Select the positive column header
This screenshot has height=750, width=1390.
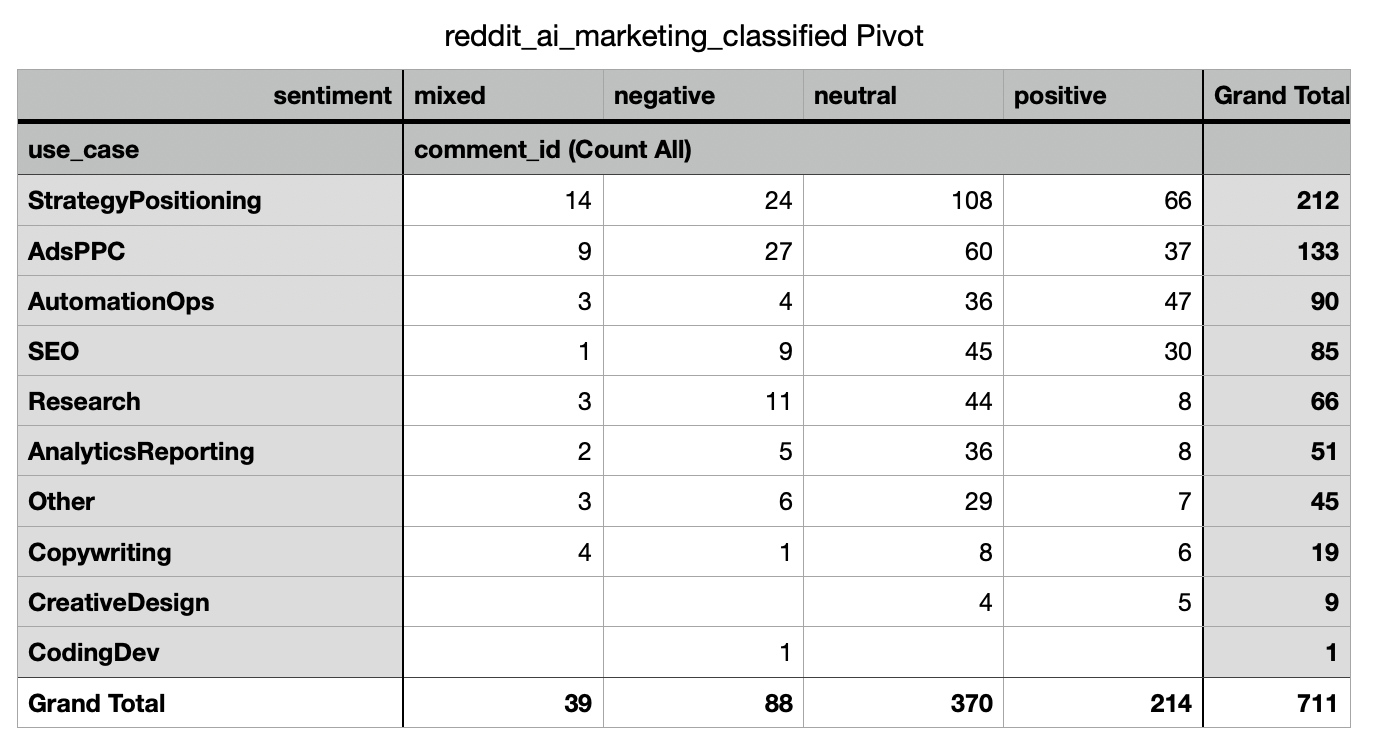1060,96
